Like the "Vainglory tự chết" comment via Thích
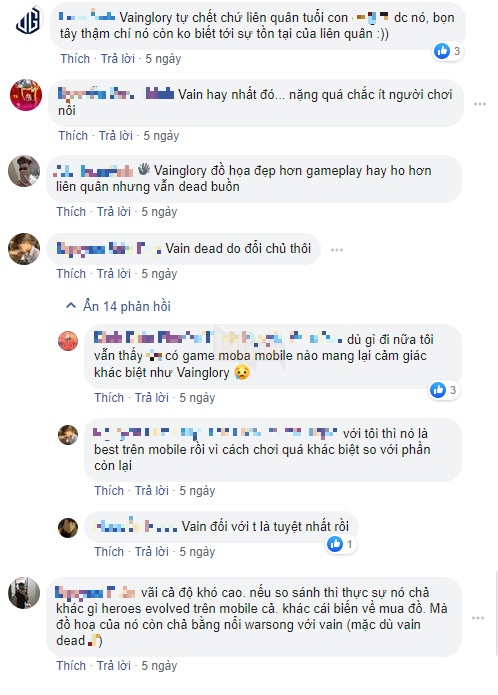Viewport: 498px width, 695px height. pos(75,59)
